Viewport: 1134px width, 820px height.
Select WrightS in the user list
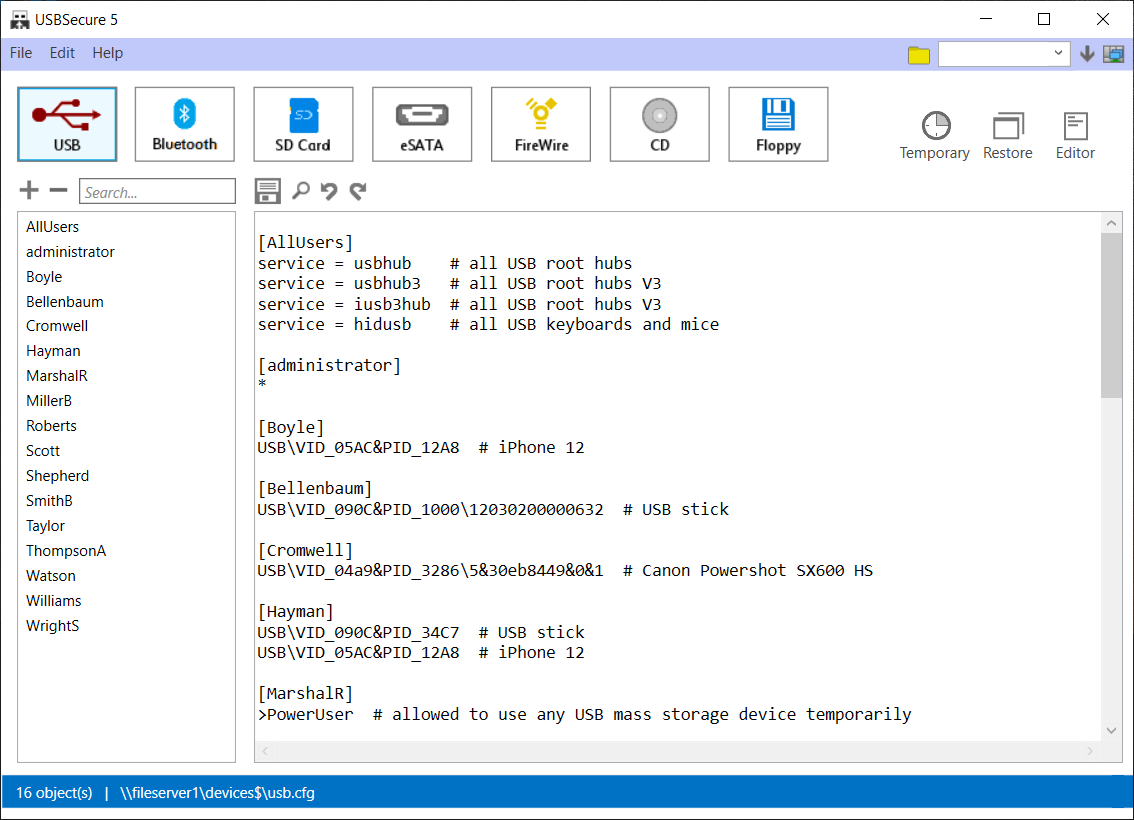pyautogui.click(x=52, y=626)
